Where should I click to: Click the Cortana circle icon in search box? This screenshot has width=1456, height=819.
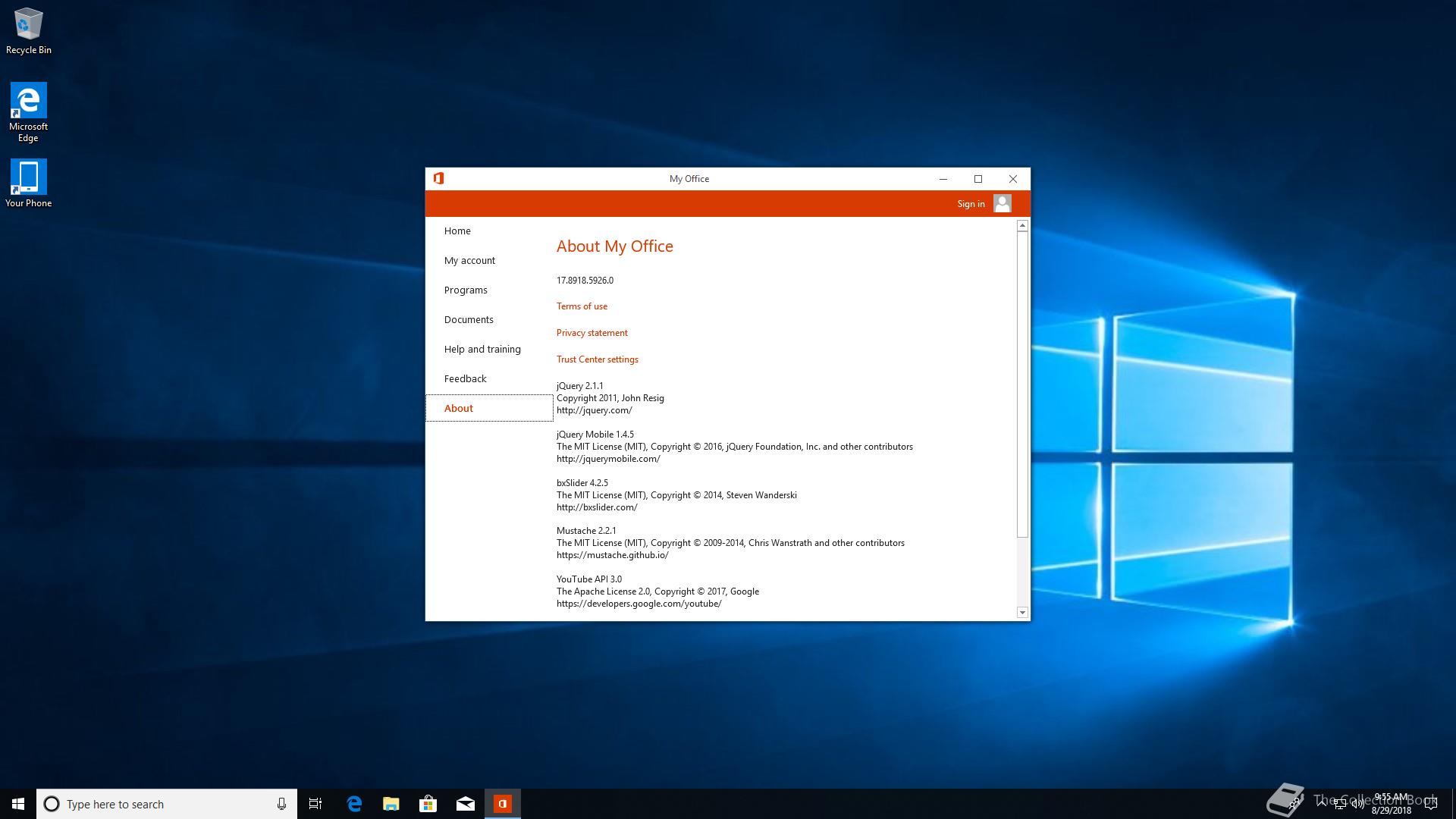(52, 804)
